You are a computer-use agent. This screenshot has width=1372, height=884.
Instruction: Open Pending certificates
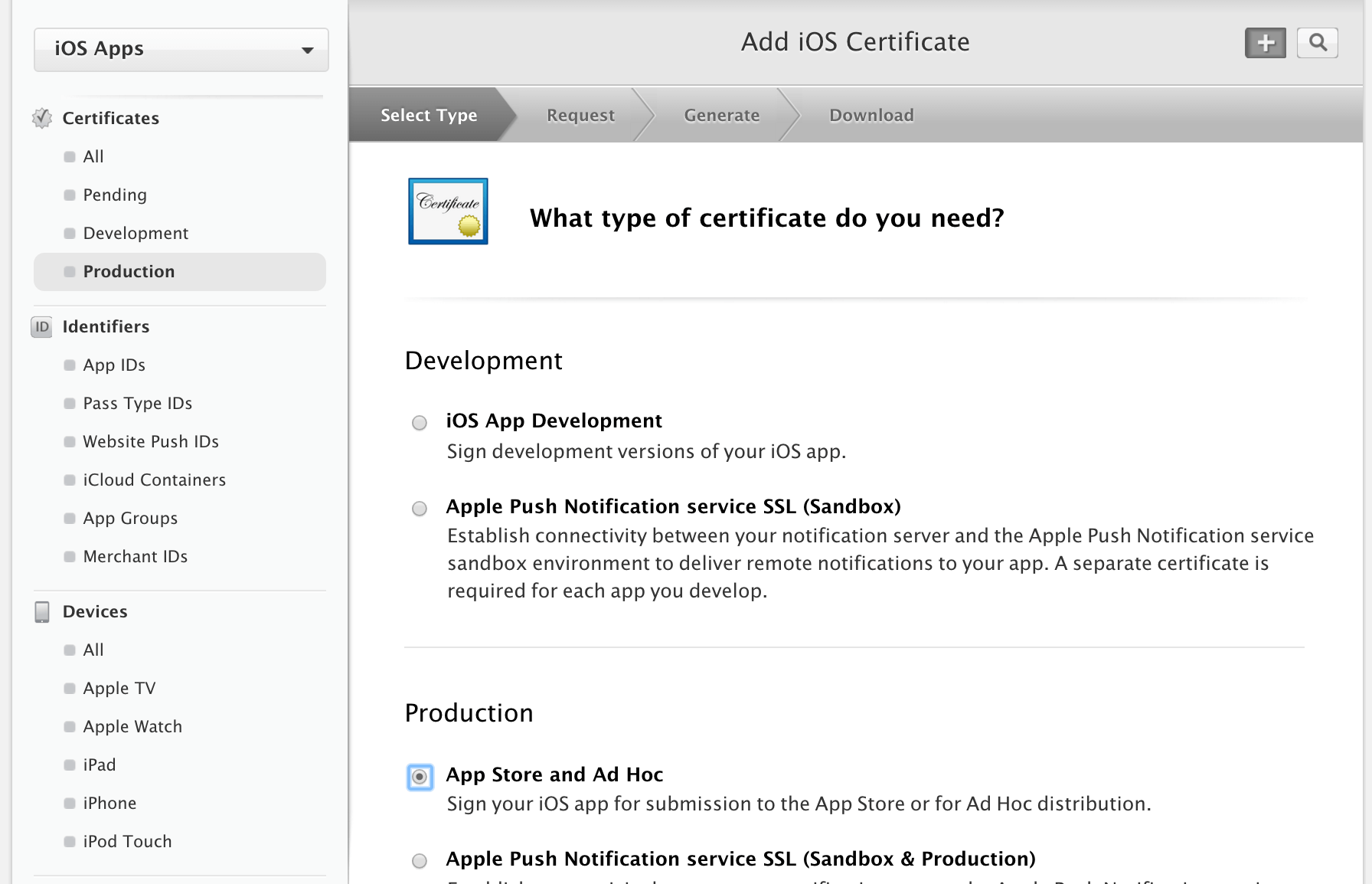[x=115, y=195]
